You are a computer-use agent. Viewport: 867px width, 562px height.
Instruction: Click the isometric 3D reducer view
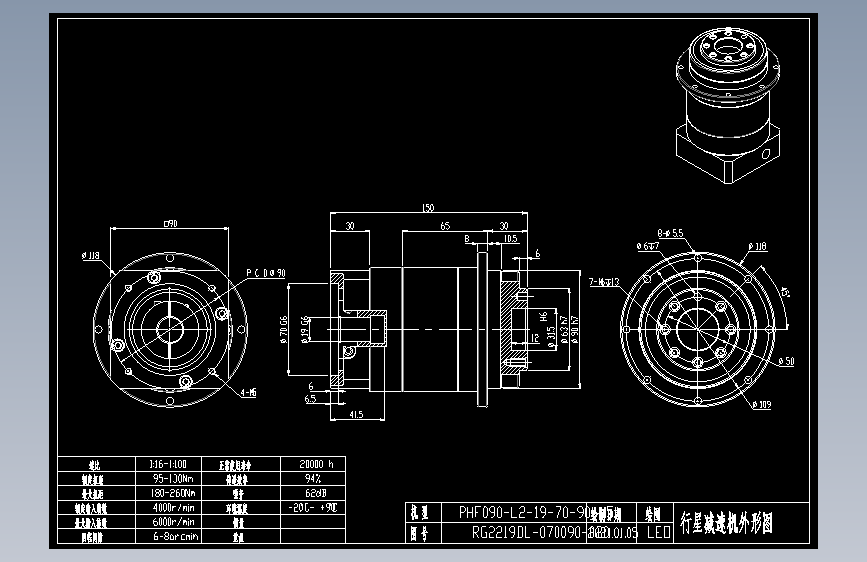pos(728,105)
